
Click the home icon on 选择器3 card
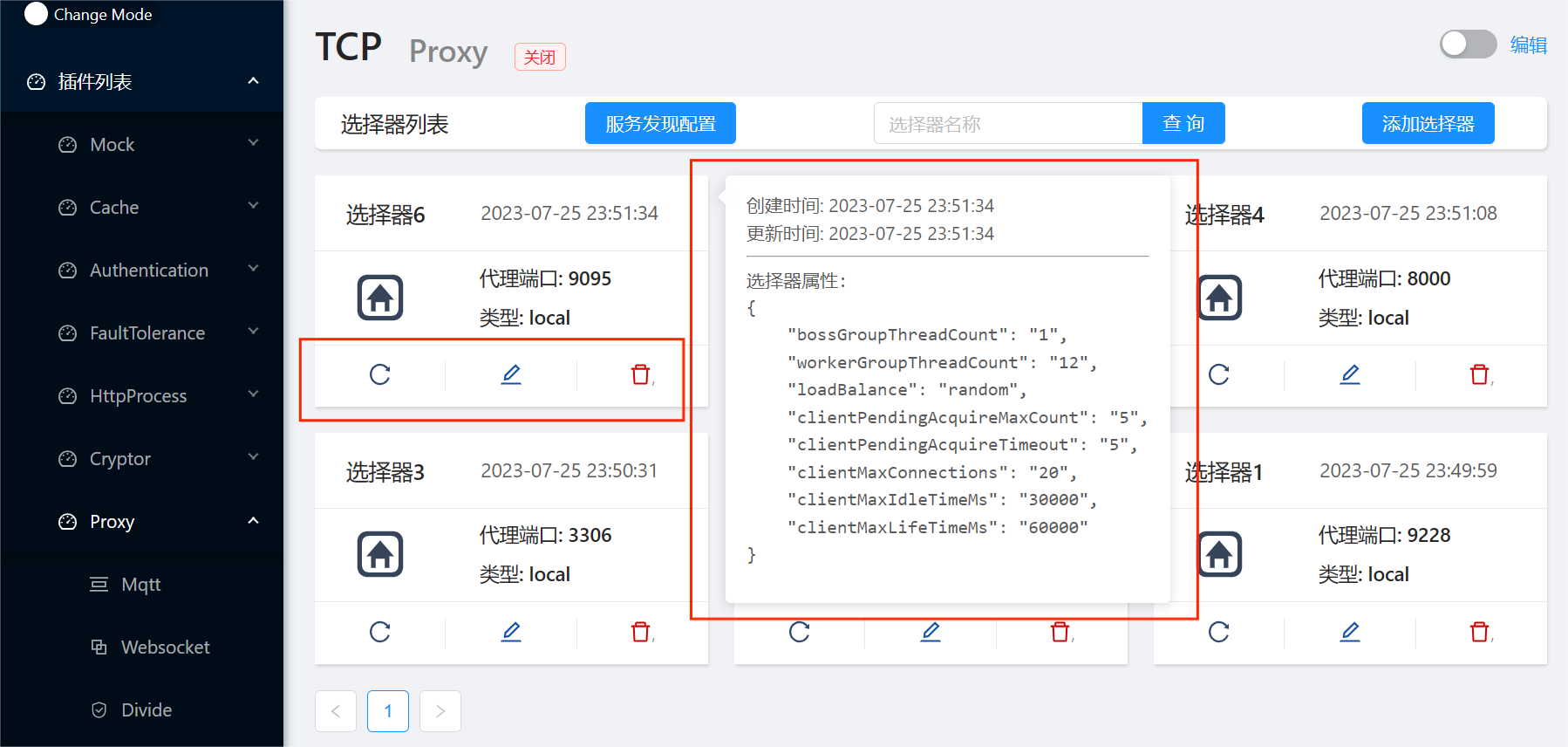(x=380, y=554)
